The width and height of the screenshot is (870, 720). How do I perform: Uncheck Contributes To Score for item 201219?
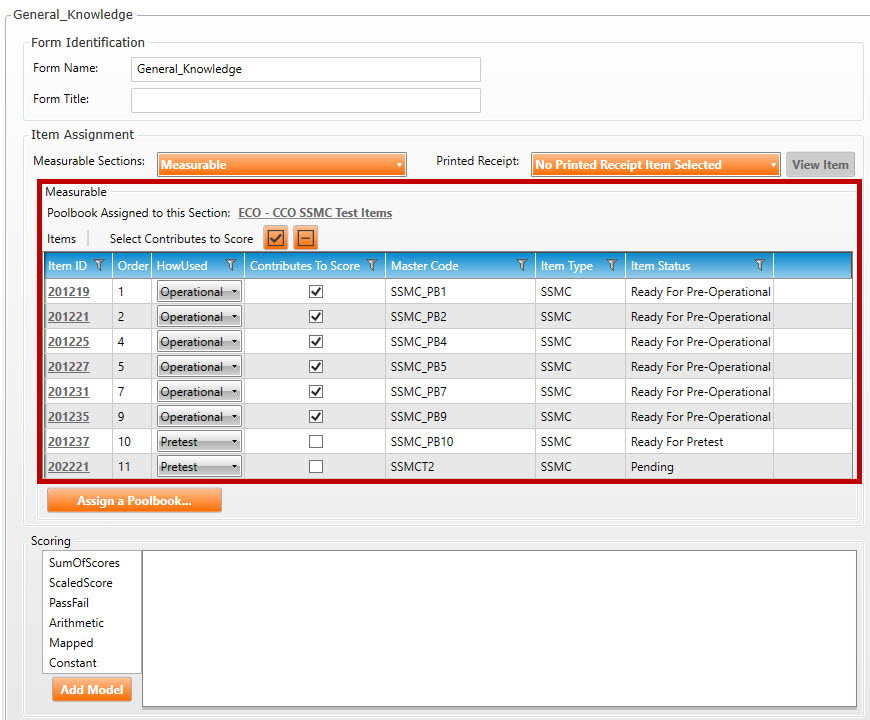[316, 292]
